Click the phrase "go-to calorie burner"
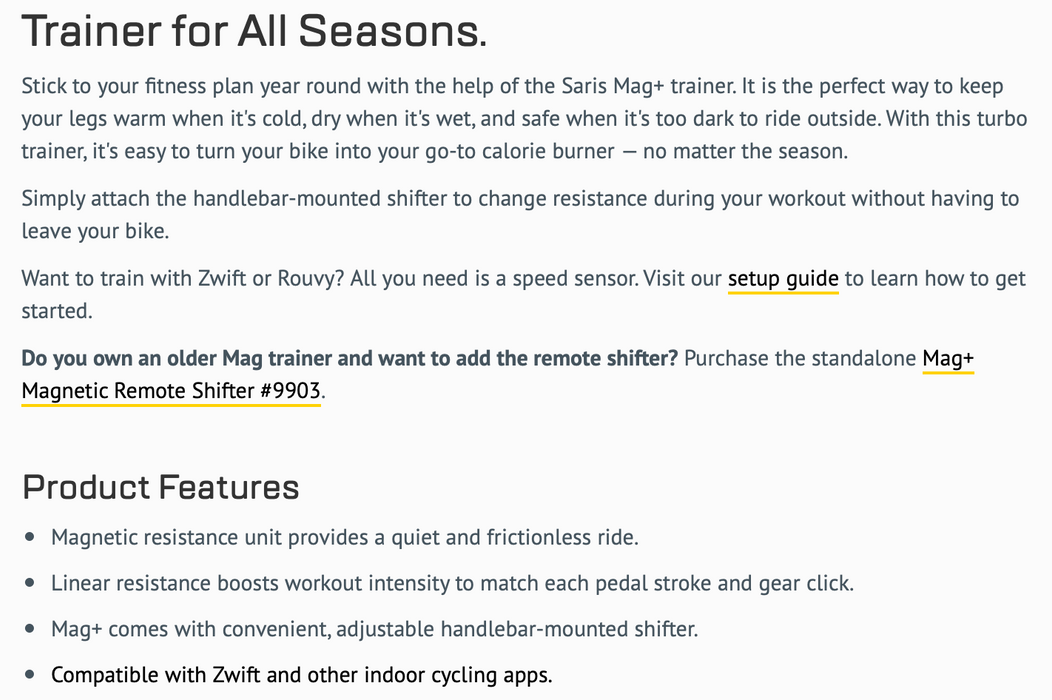Screen dimensions: 1052x700 pos(507,152)
